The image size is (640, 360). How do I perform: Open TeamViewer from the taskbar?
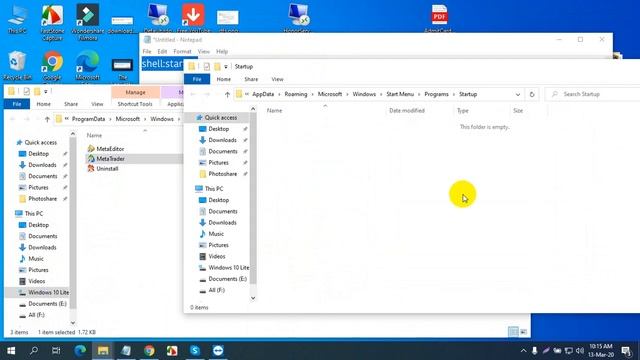218,351
